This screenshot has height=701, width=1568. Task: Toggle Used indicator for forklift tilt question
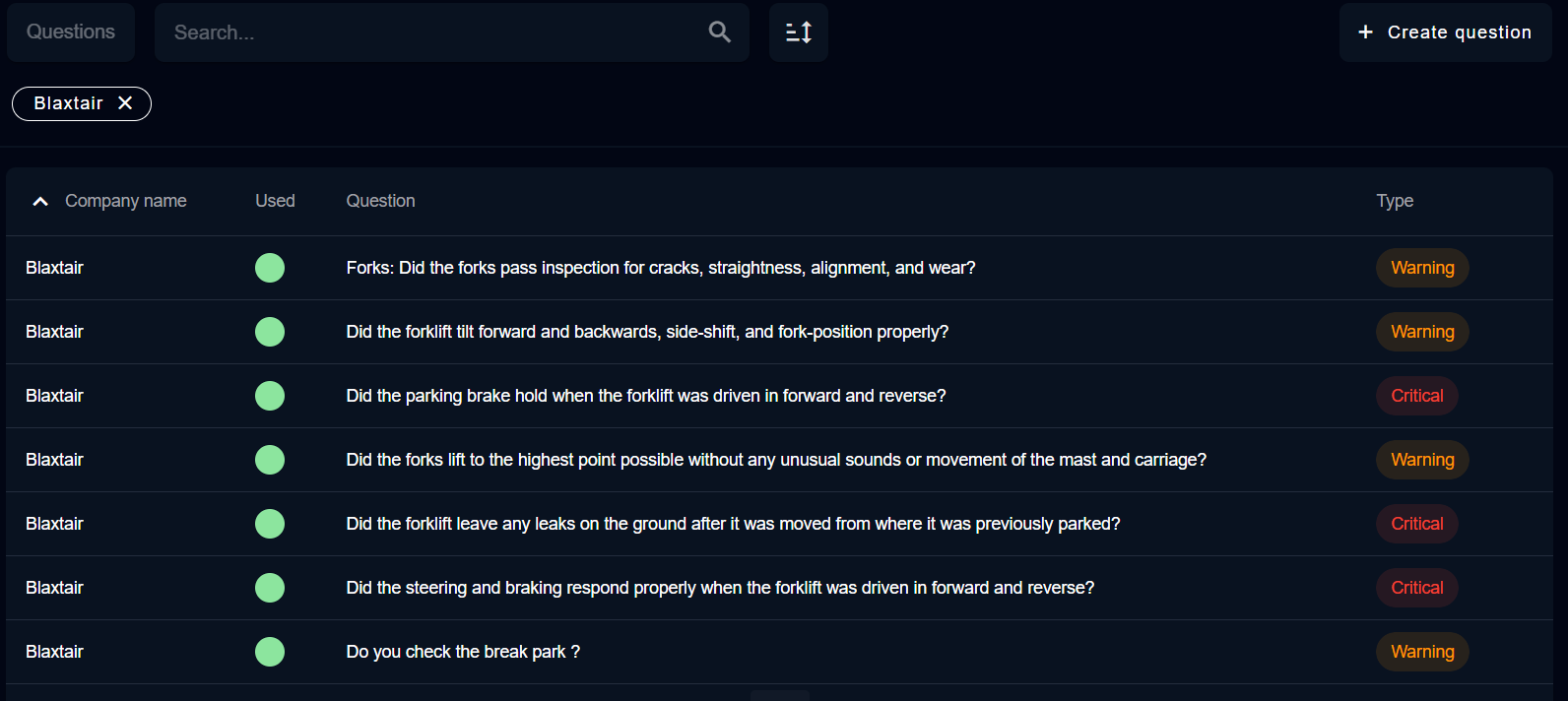click(270, 332)
